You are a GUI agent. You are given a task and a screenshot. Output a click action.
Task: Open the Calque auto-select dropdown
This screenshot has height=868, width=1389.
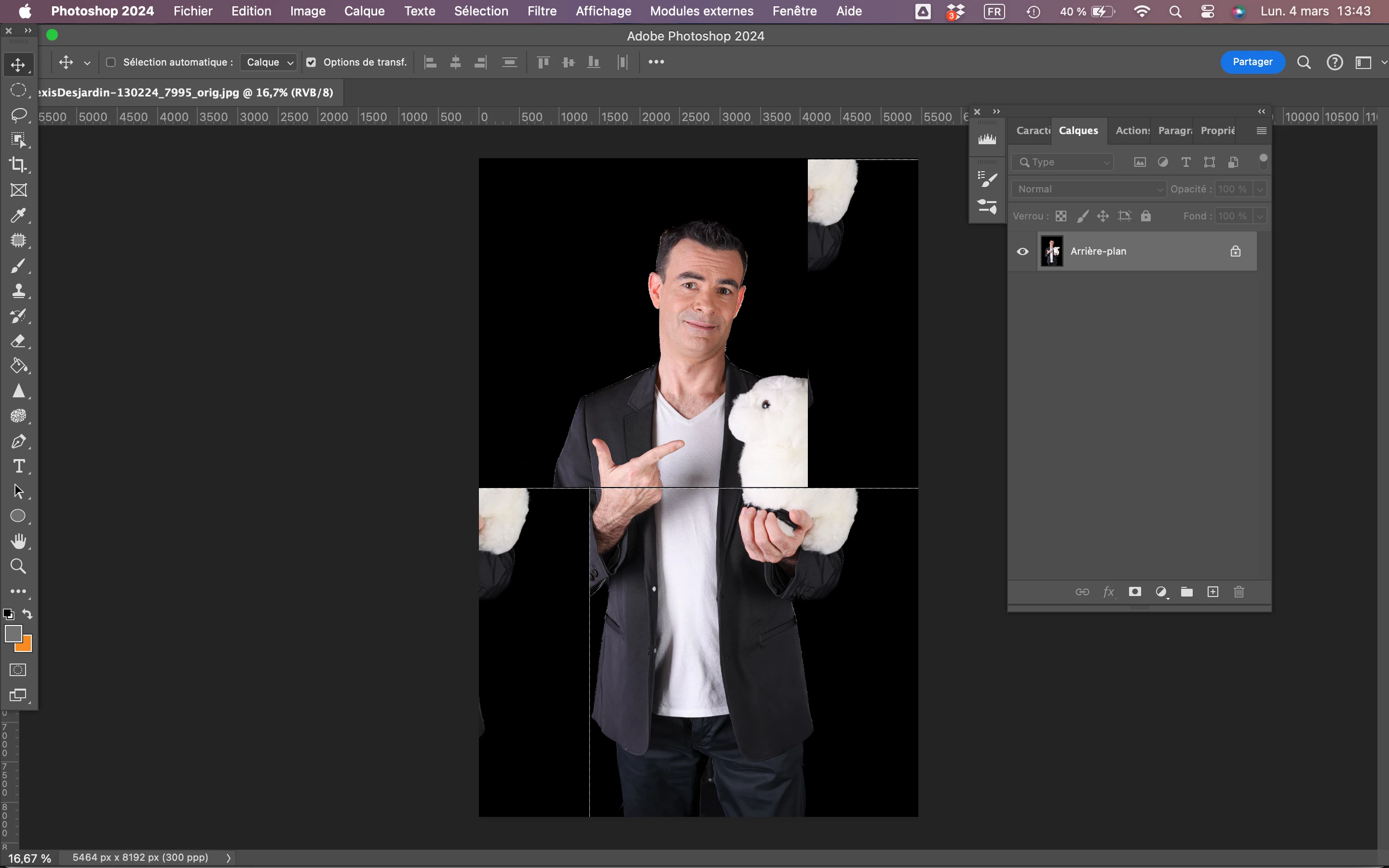269,62
